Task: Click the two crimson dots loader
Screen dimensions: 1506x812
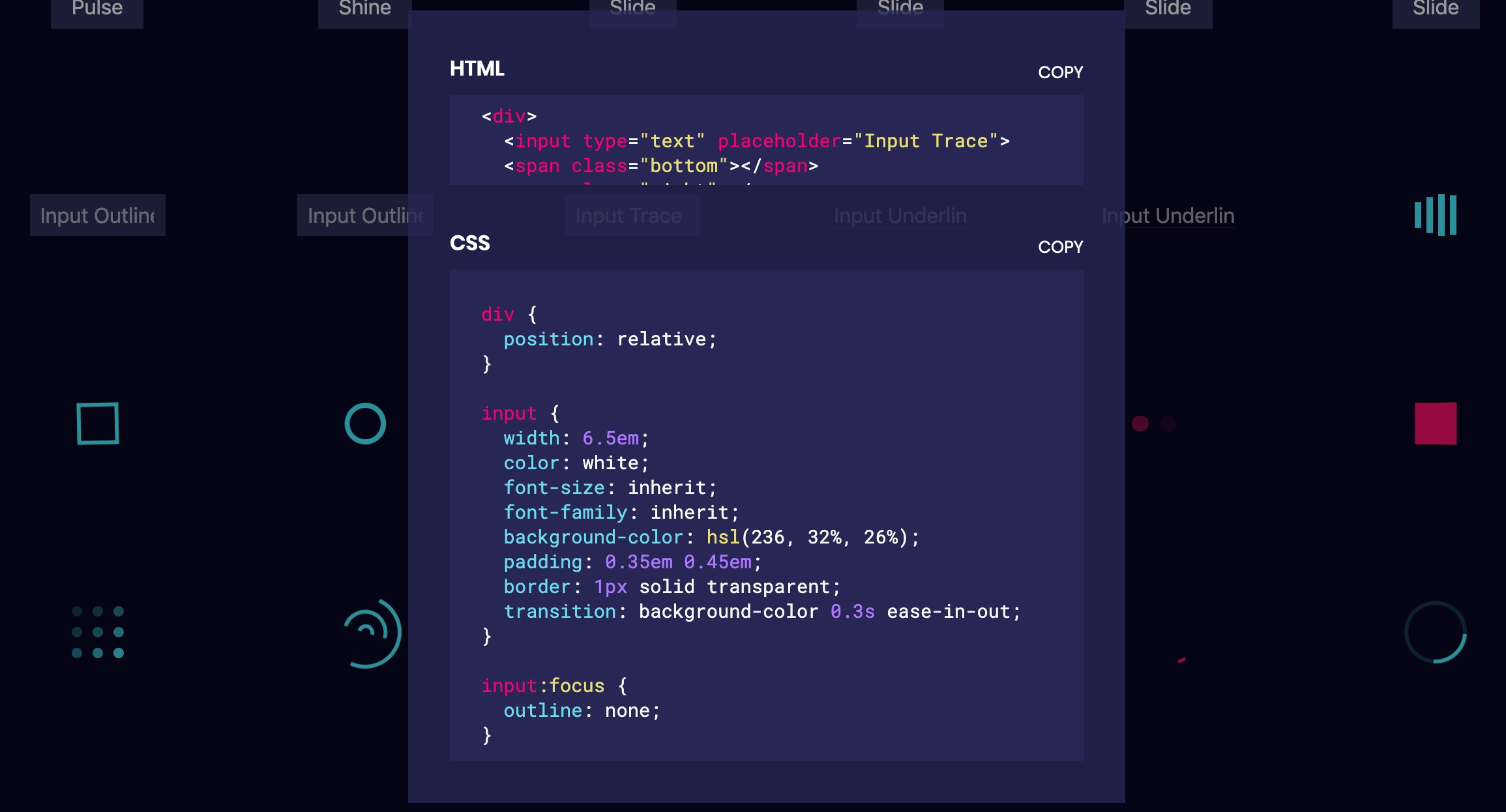Action: click(x=1153, y=424)
